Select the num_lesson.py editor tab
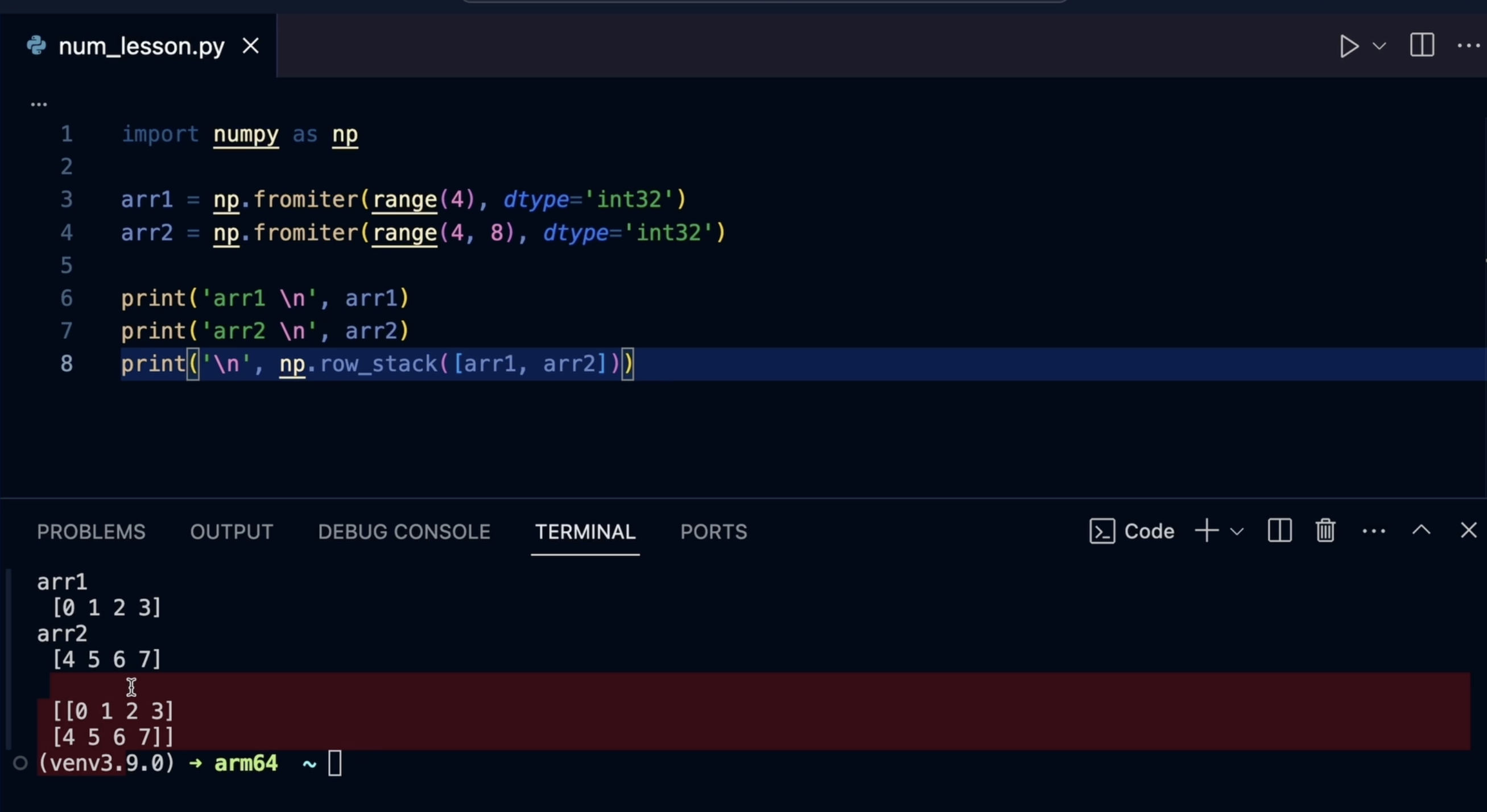1487x812 pixels. pyautogui.click(x=141, y=46)
